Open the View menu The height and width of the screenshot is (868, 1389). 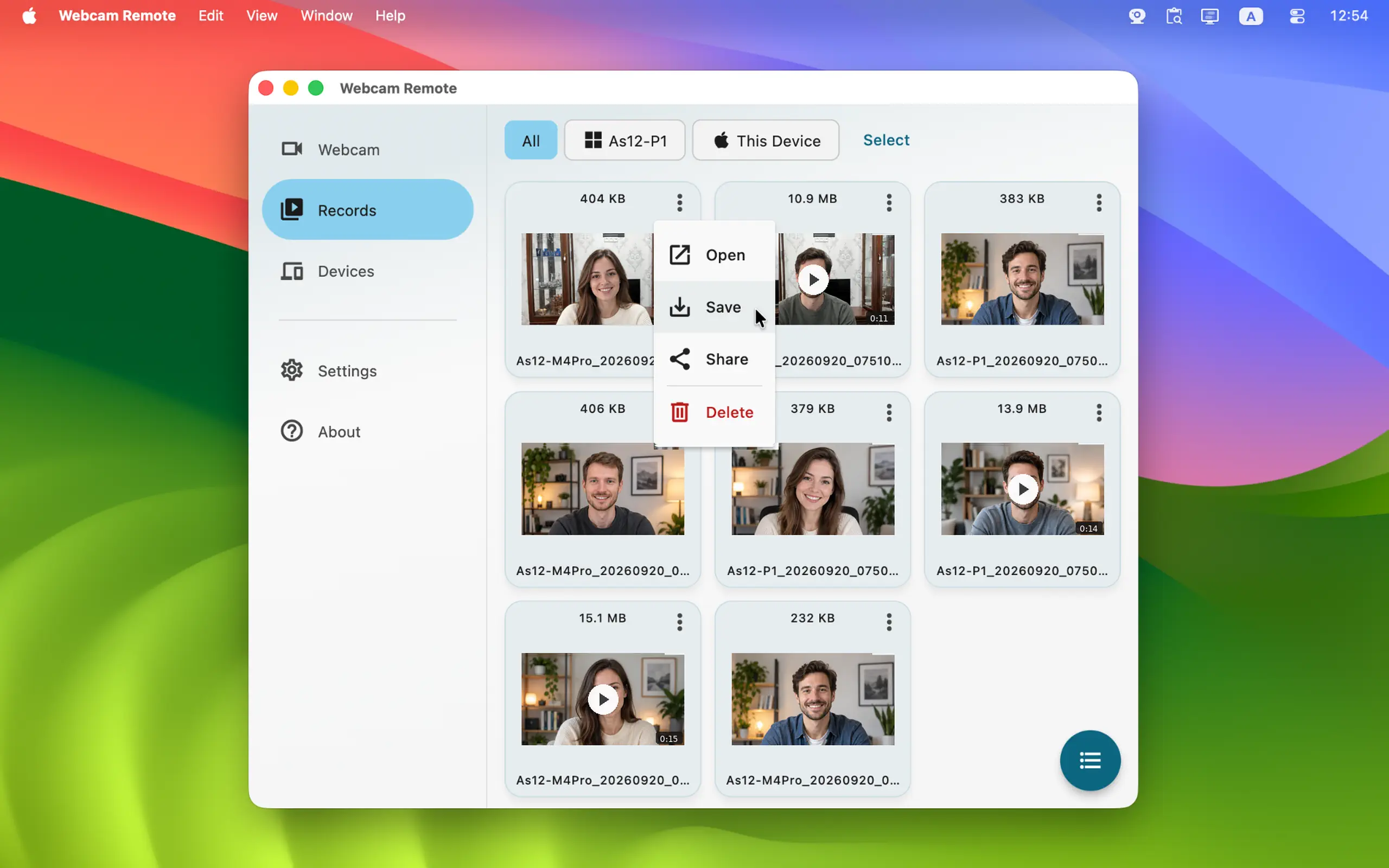[x=262, y=16]
